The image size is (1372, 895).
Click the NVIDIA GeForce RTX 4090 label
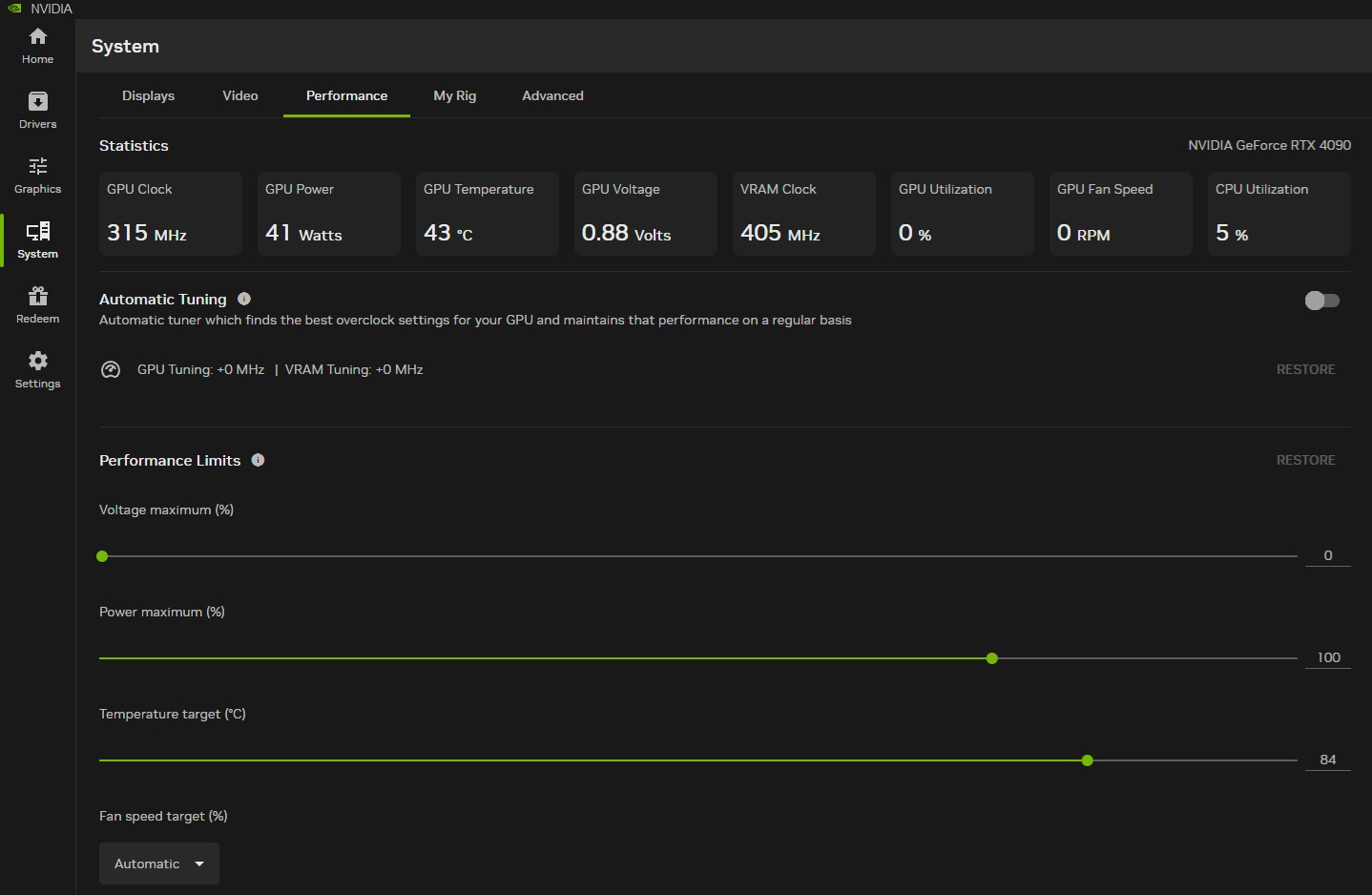pos(1269,145)
